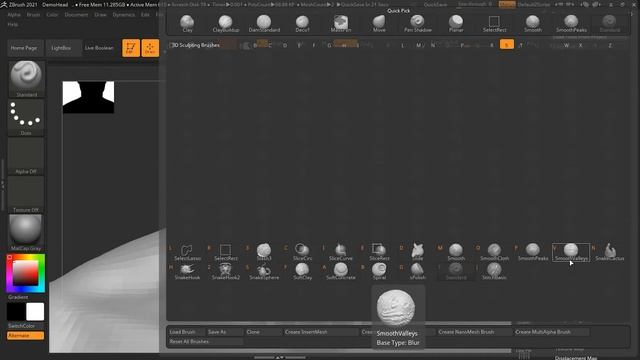Image resolution: width=640 pixels, height=360 pixels.
Task: Select the Pen Shadow brush
Action: (x=418, y=23)
